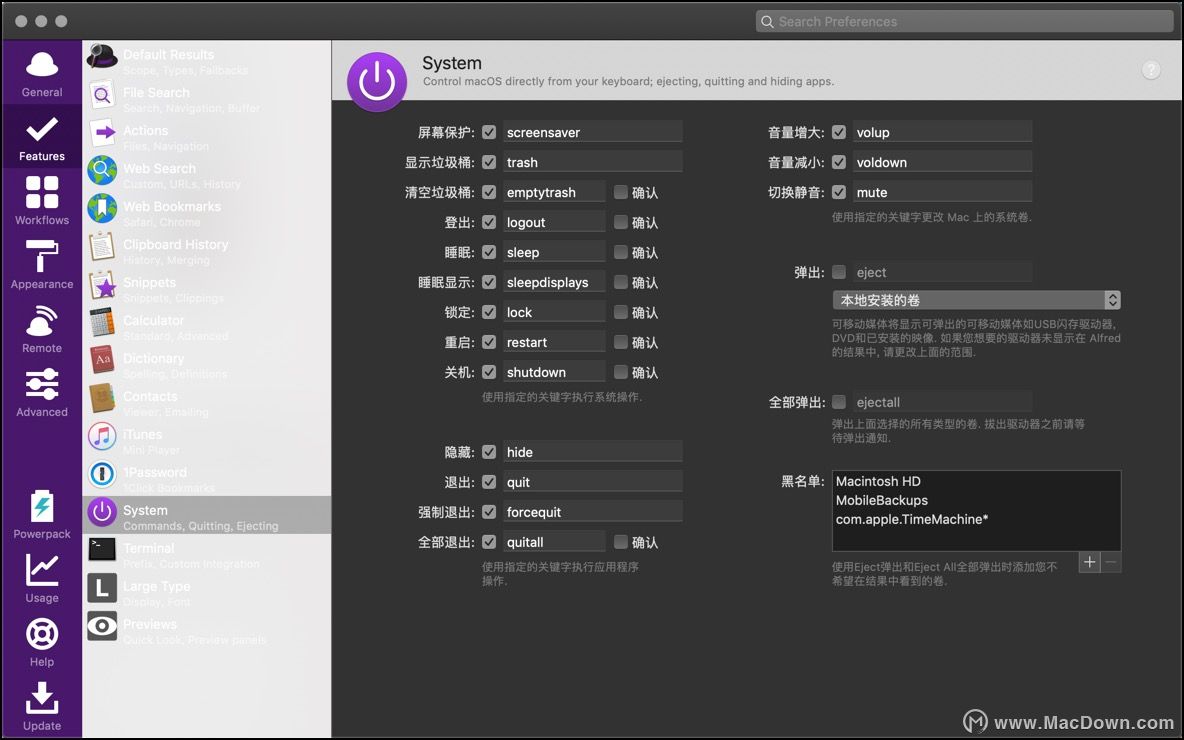Toggle the screensaver keyword checkbox
Viewport: 1184px width, 740px height.
[489, 132]
